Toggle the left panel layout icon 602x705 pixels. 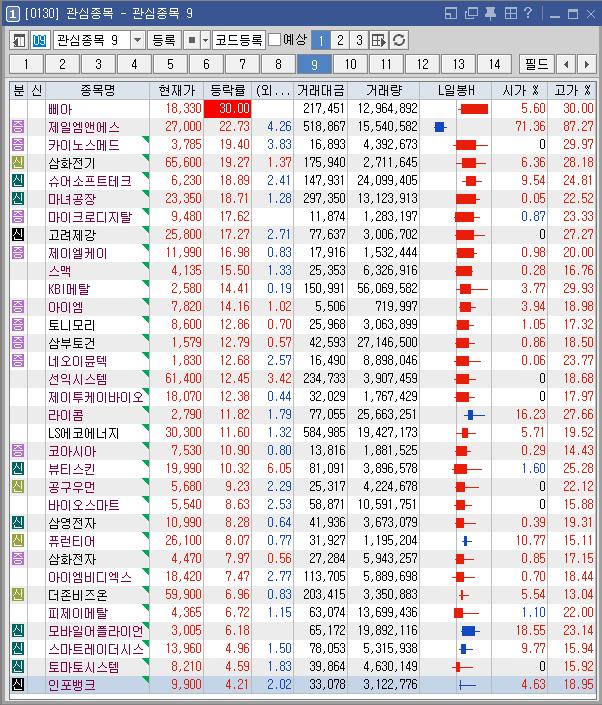click(19, 40)
